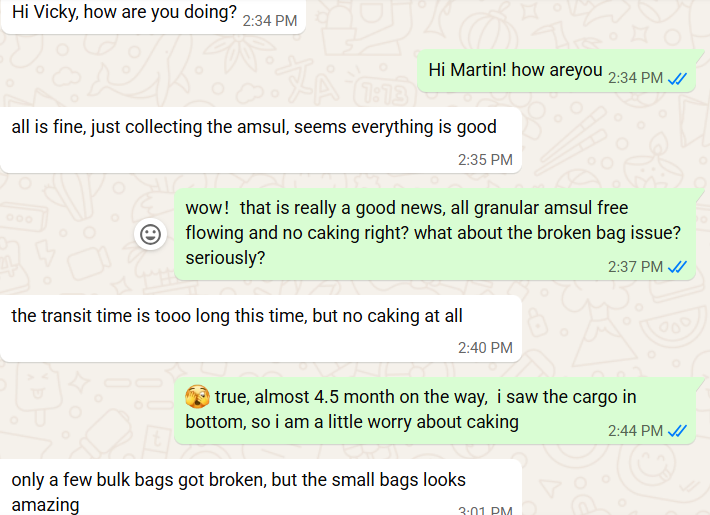Click the "transit time is tooo long" message

(x=237, y=316)
